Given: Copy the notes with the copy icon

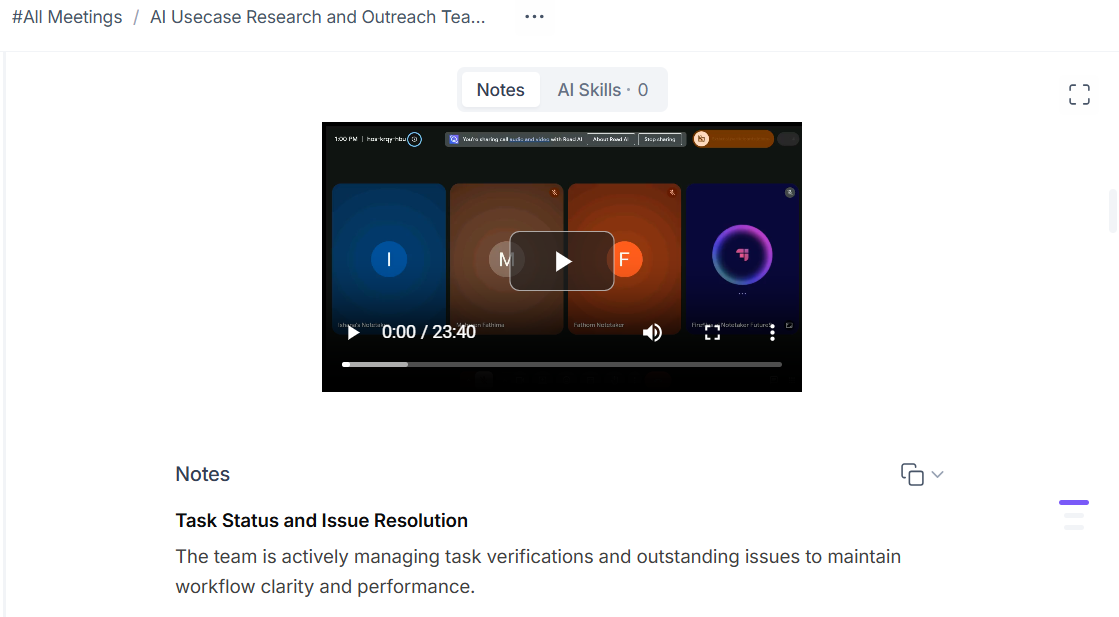Looking at the screenshot, I should point(912,474).
